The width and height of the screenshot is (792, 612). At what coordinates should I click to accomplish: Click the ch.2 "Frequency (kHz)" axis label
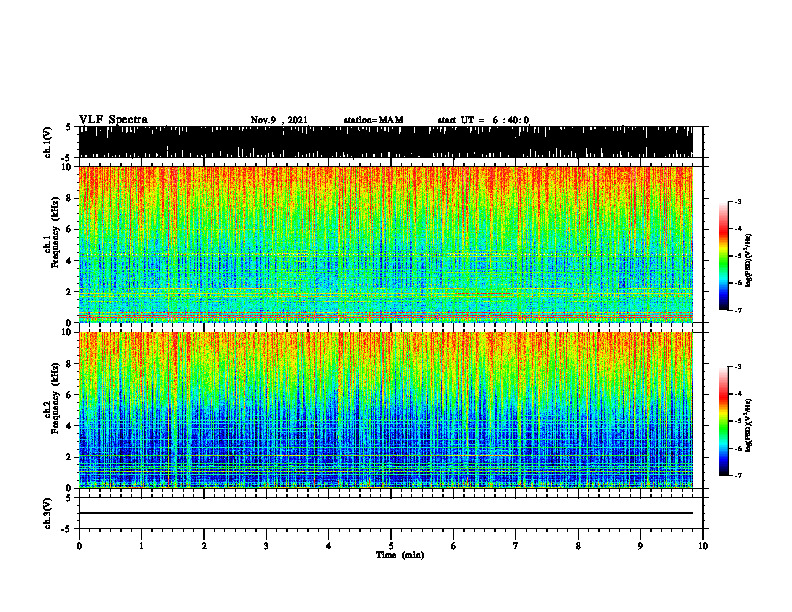[55, 398]
